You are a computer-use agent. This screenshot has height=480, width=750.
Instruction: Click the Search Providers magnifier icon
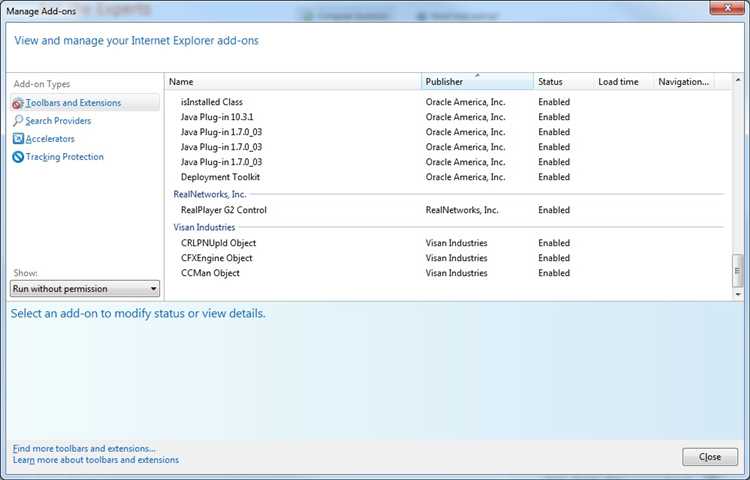pyautogui.click(x=18, y=121)
